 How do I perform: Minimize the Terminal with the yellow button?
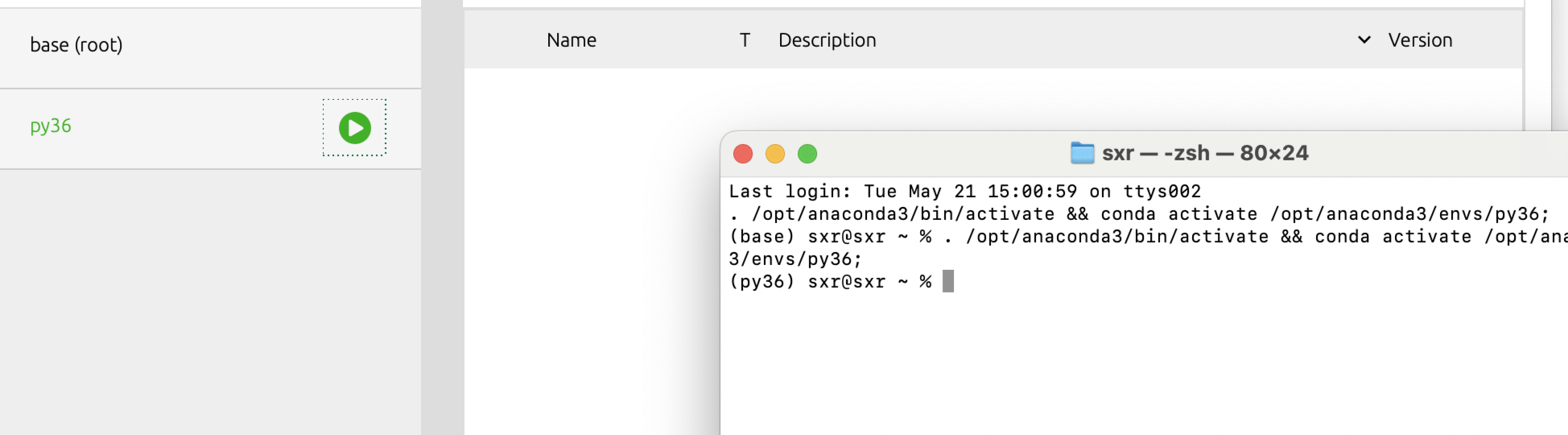click(x=775, y=154)
